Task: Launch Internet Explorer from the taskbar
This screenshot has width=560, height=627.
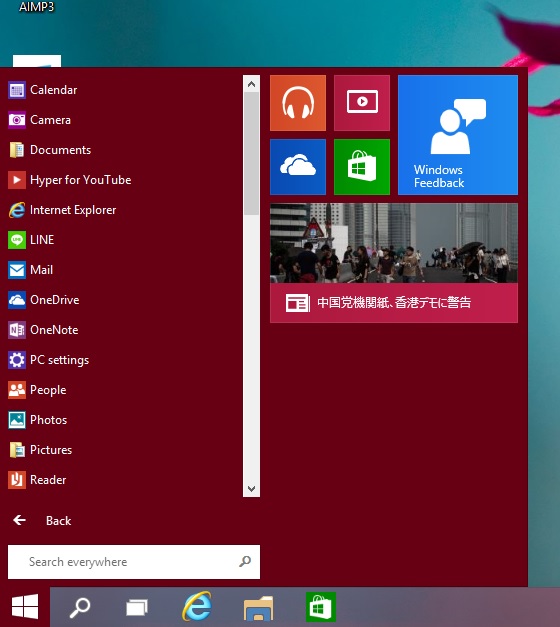Action: click(197, 607)
